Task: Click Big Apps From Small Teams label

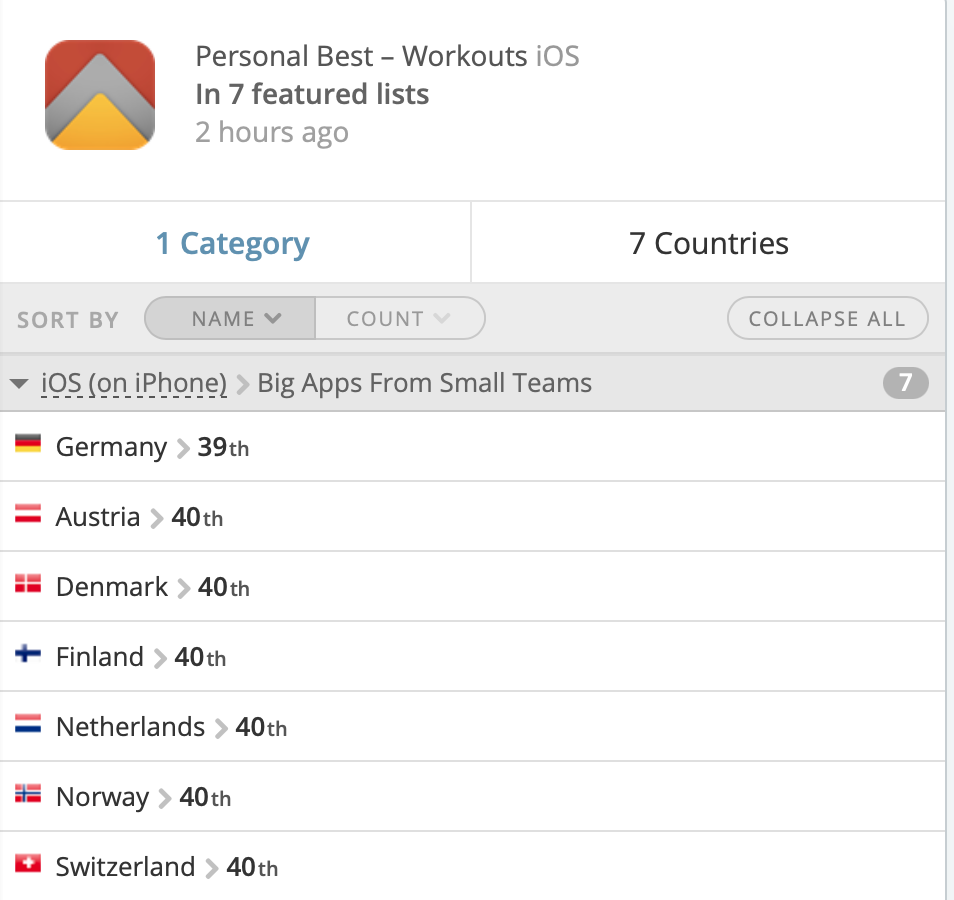Action: 425,383
